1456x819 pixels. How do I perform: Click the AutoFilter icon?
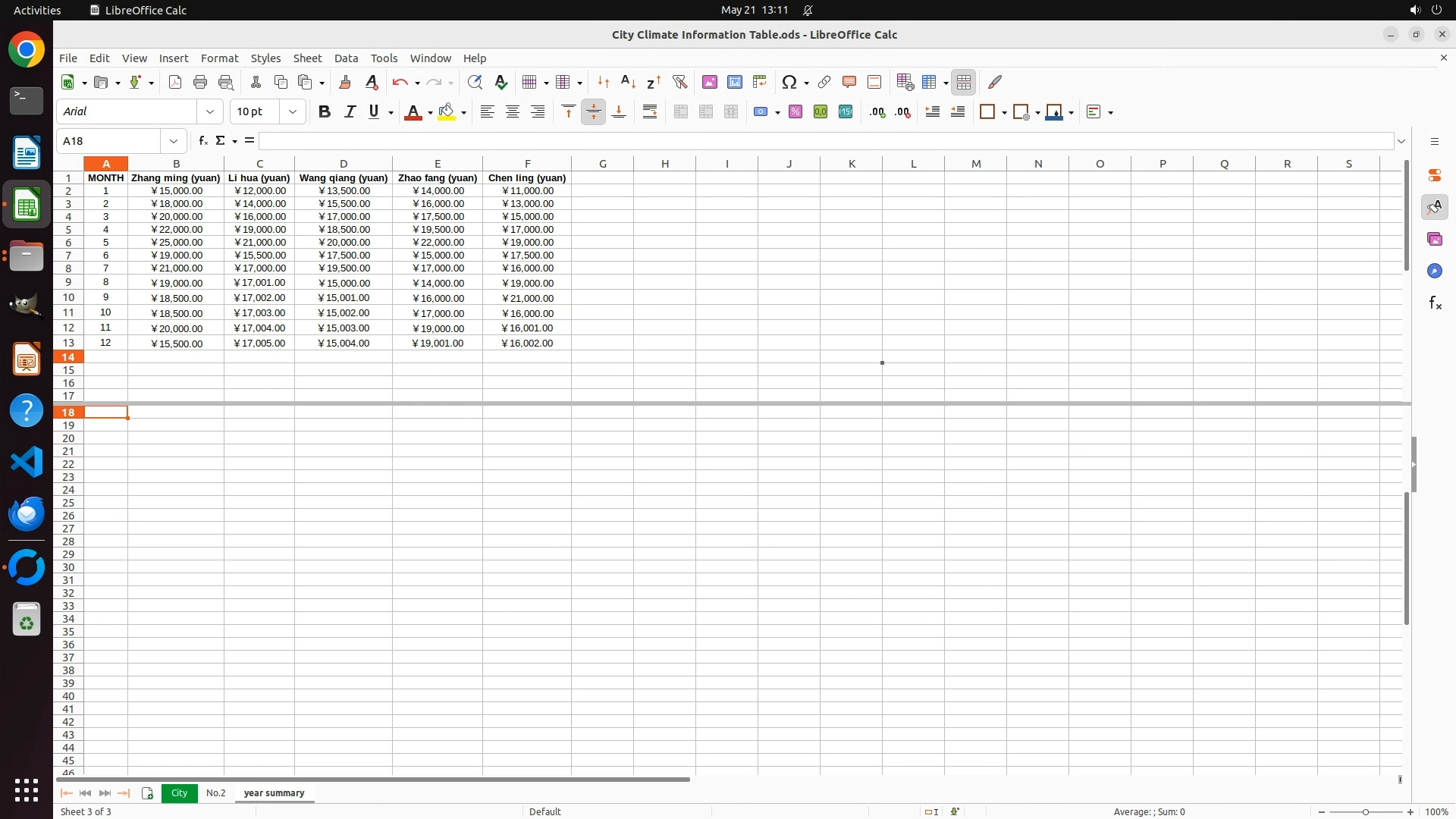tap(679, 82)
